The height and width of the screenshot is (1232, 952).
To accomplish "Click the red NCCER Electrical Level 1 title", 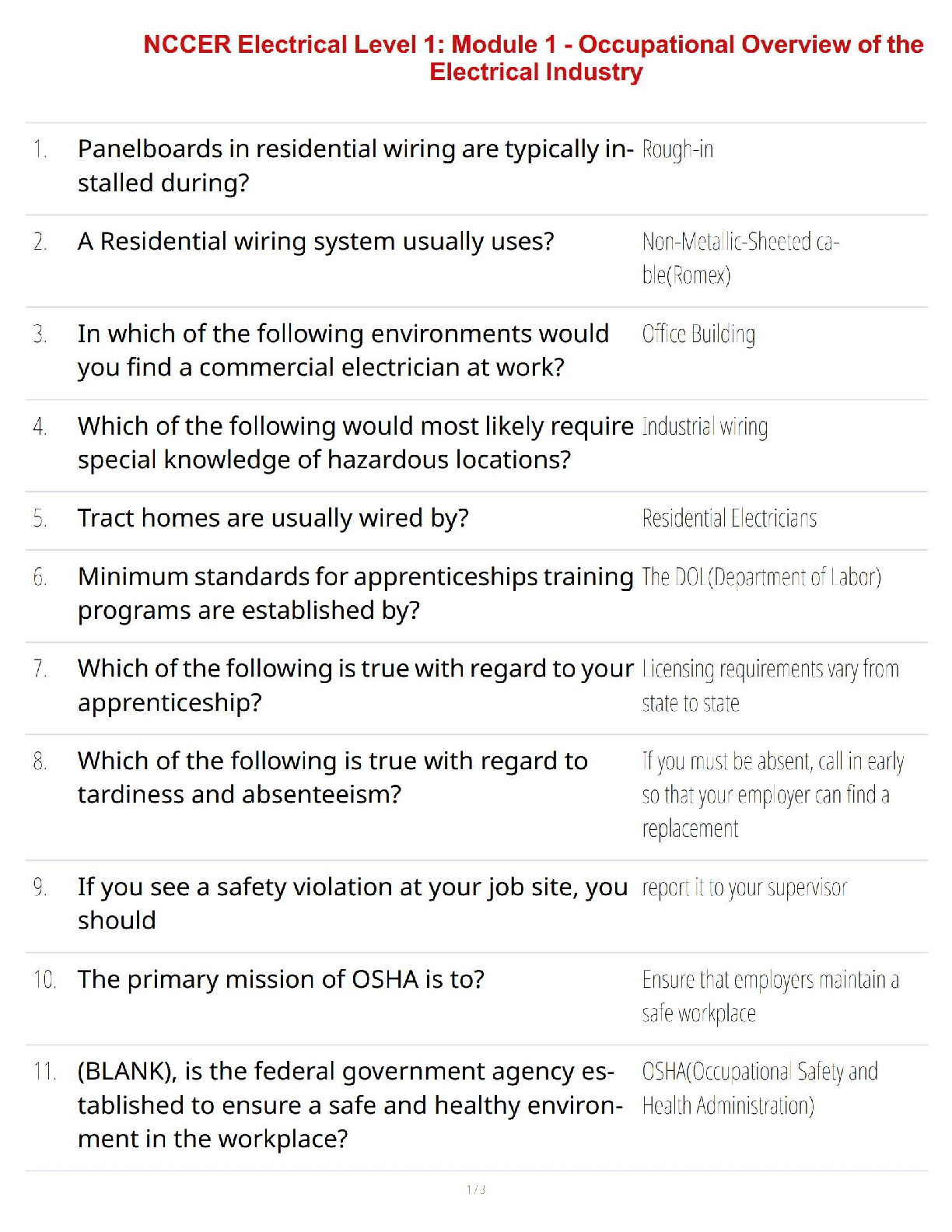I will pyautogui.click(x=534, y=58).
